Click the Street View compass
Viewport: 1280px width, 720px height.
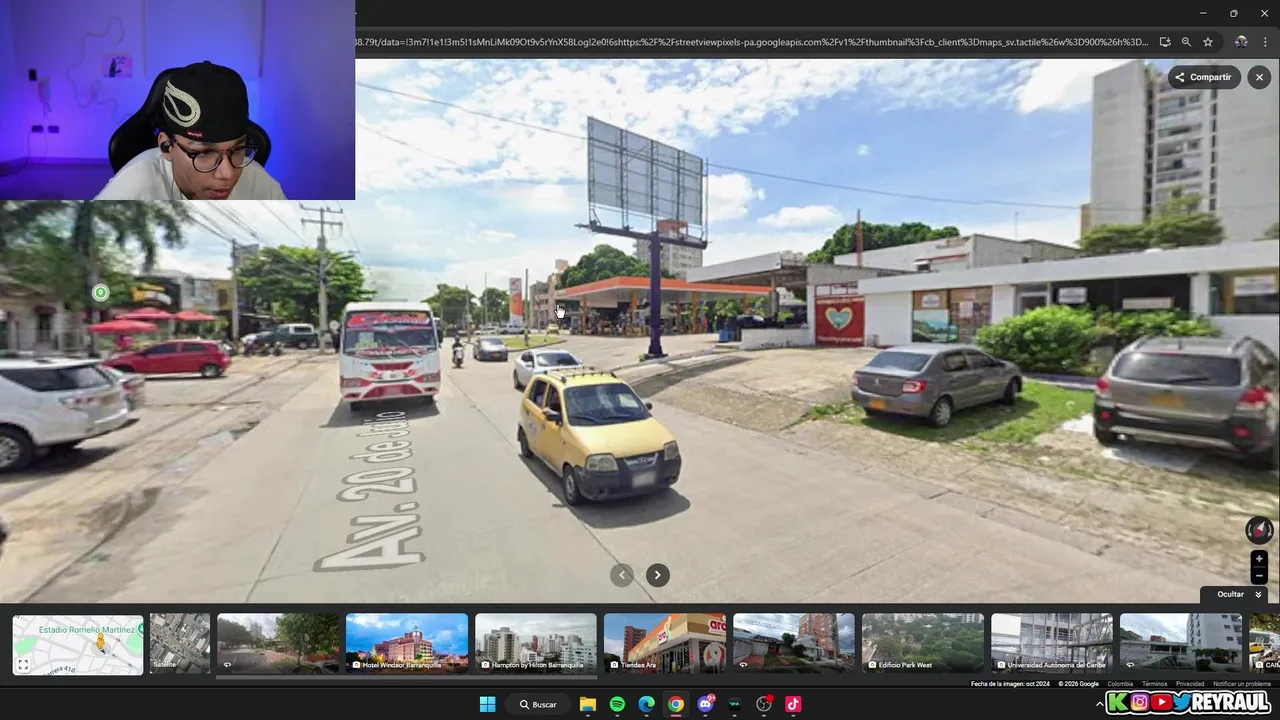coord(1259,530)
